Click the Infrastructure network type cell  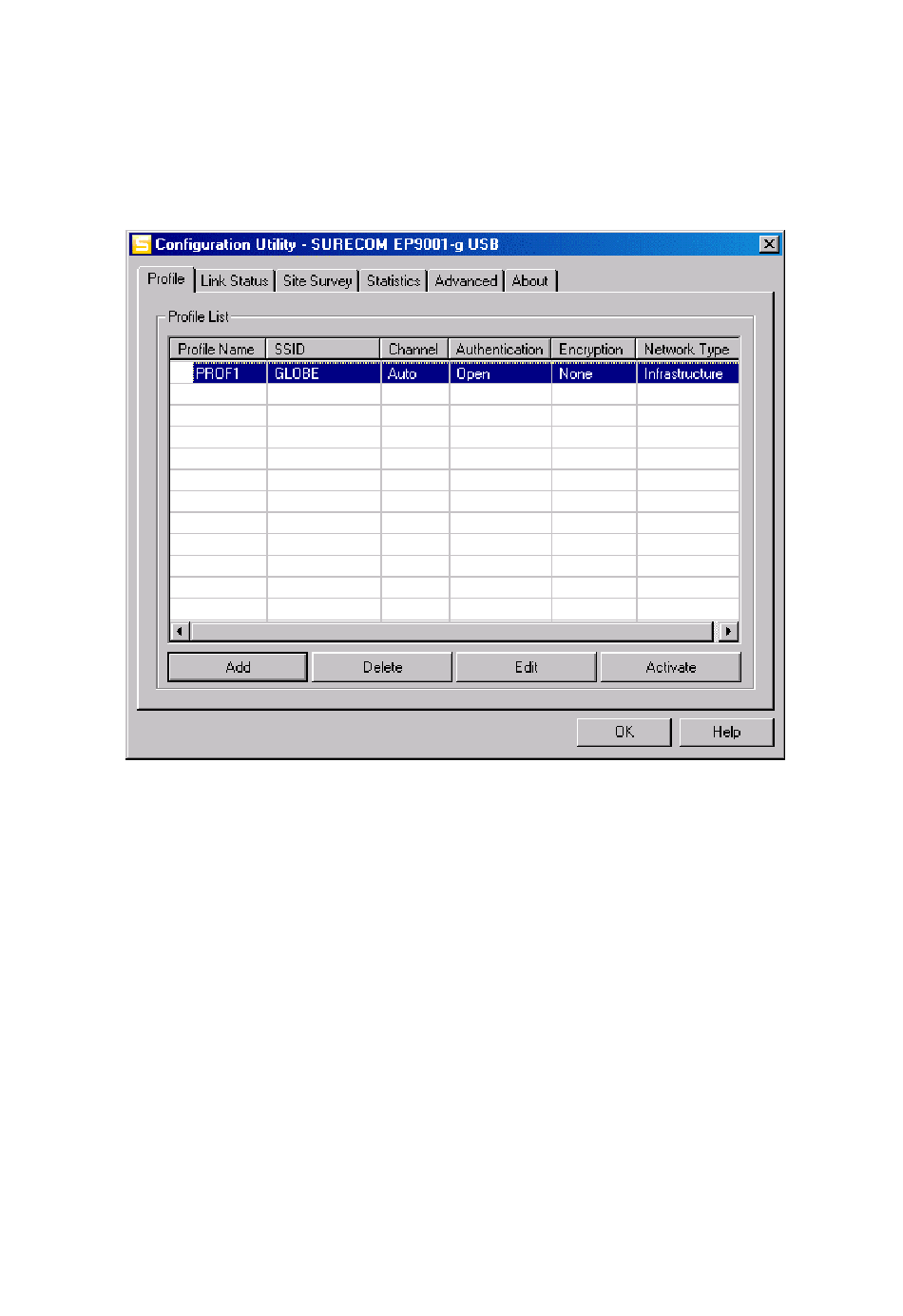(687, 373)
